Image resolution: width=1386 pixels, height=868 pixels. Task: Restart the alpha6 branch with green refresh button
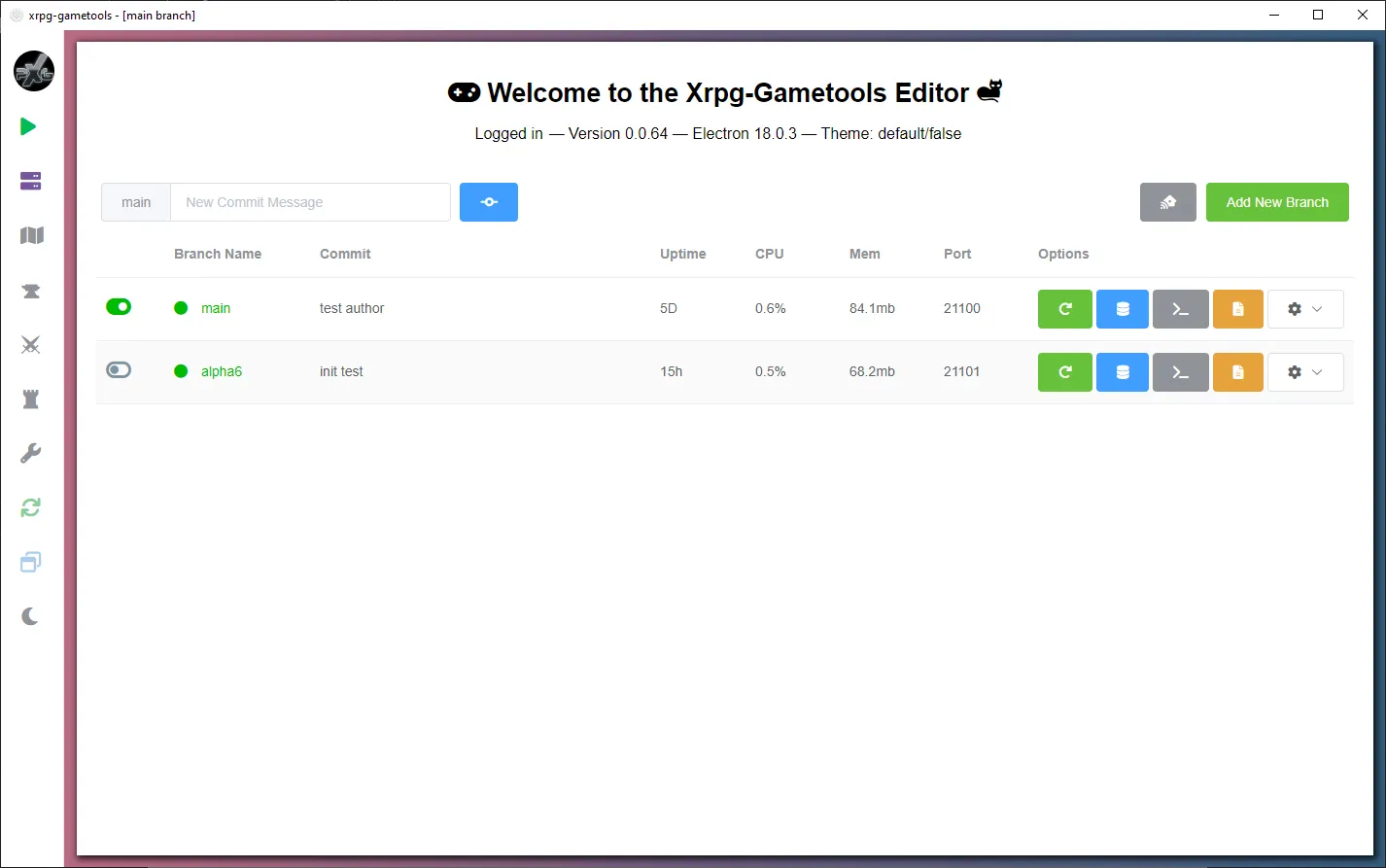[1064, 371]
